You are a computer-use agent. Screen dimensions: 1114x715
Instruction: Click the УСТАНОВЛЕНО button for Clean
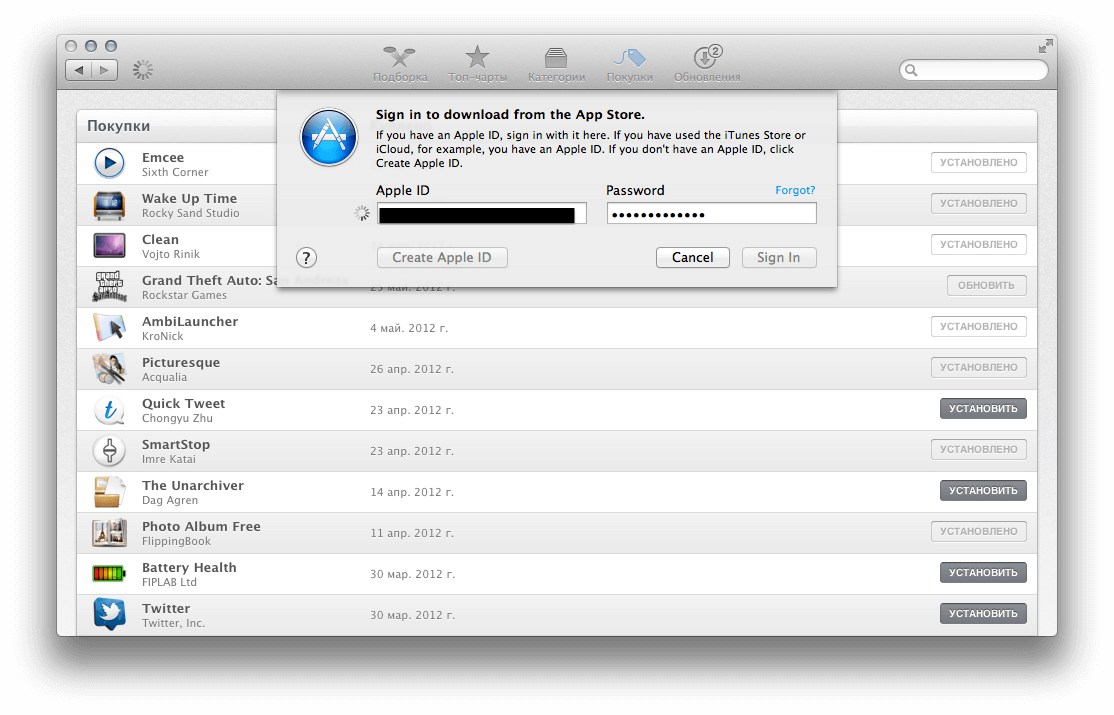[978, 244]
